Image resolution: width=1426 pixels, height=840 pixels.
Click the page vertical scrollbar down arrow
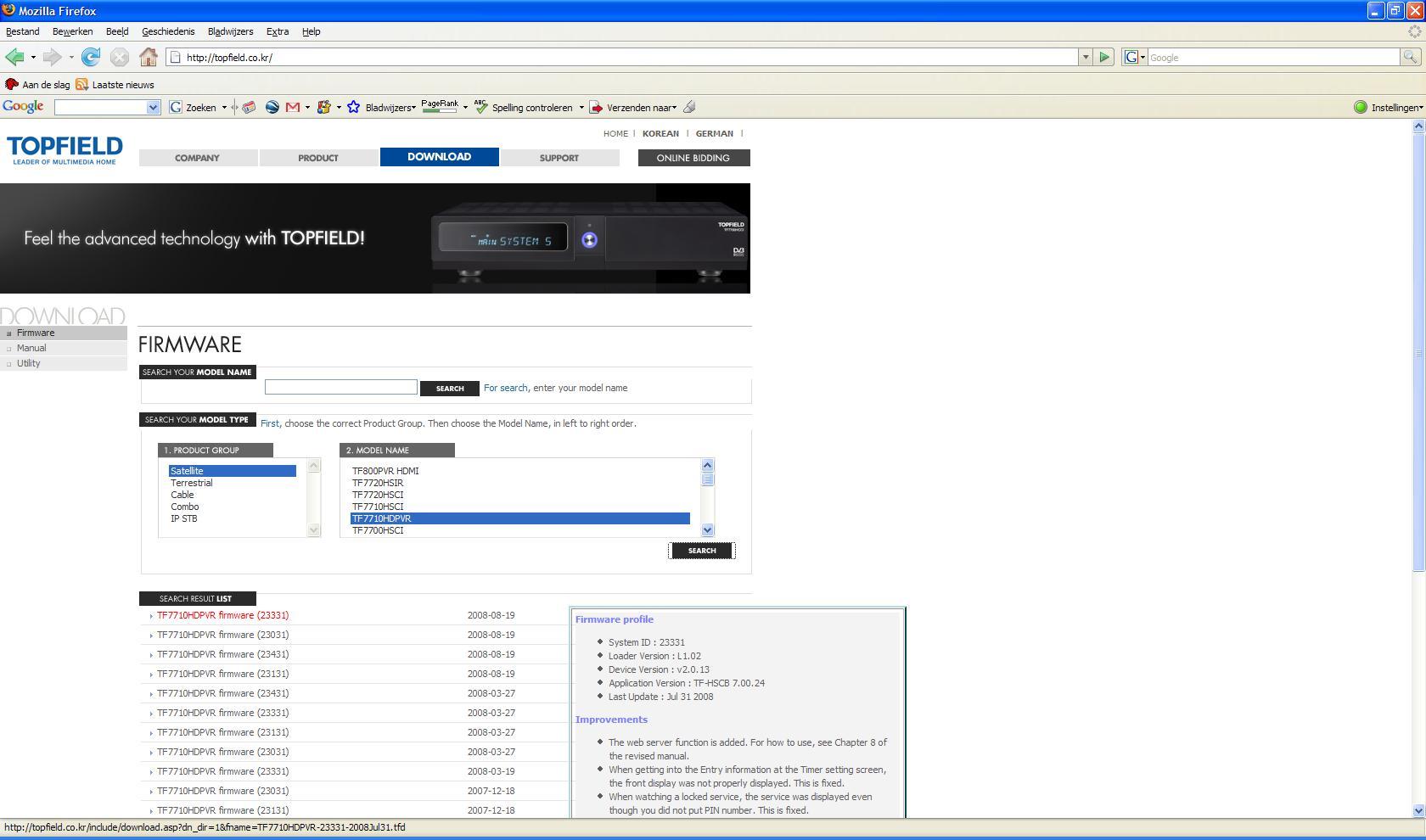coord(1418,810)
